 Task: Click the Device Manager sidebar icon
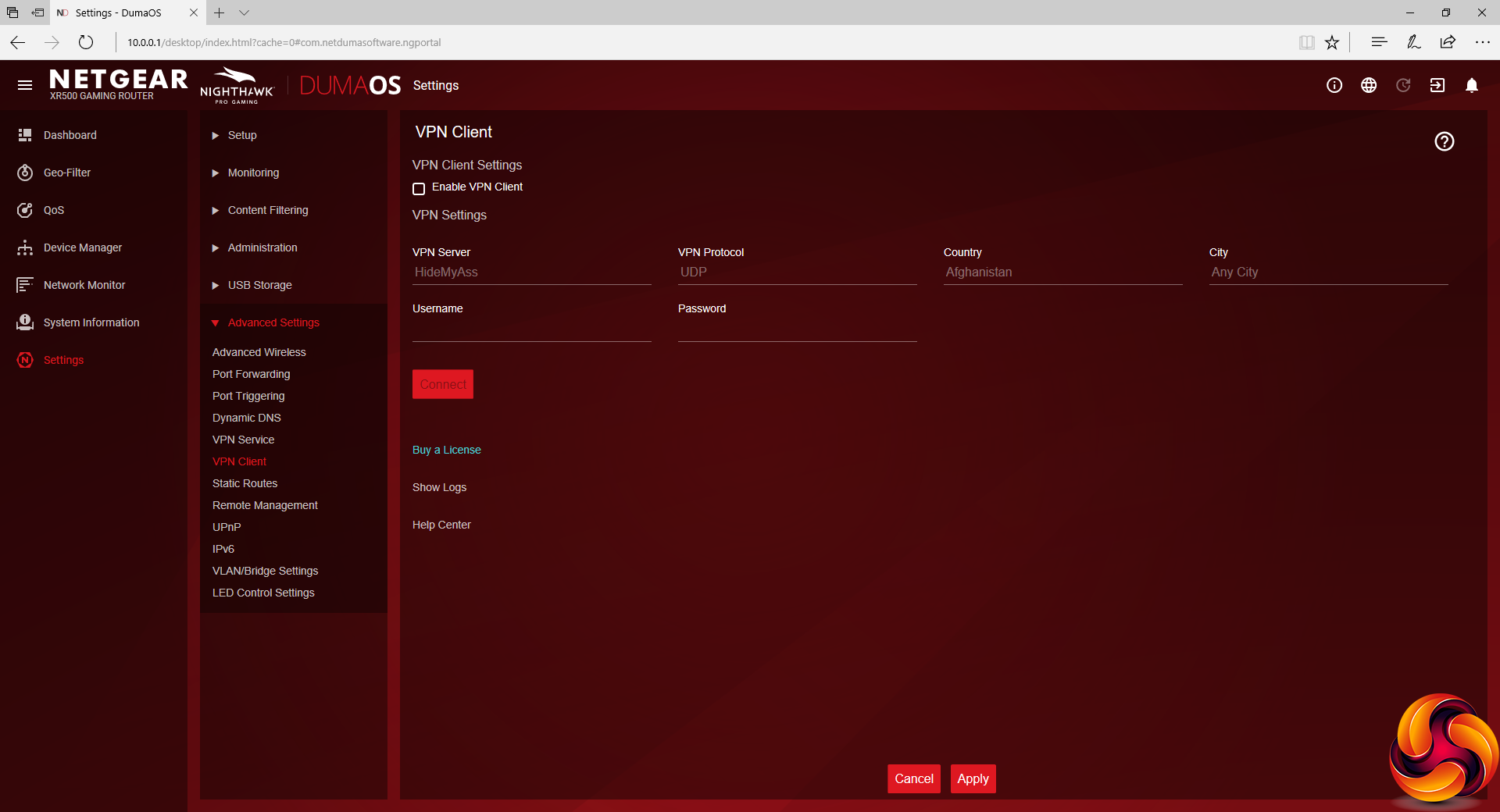(25, 248)
